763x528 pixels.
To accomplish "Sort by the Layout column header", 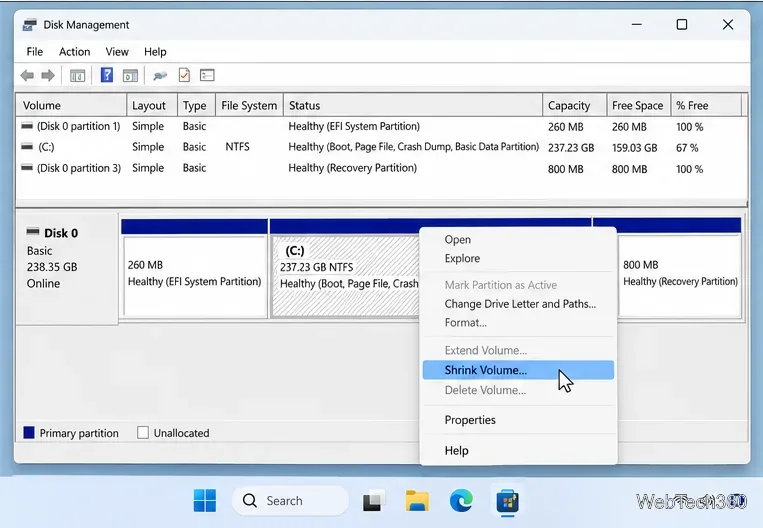I will pyautogui.click(x=152, y=106).
